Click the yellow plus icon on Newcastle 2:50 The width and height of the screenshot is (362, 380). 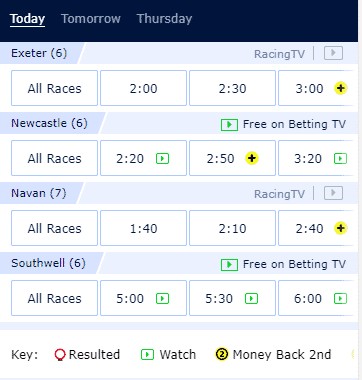tap(252, 158)
